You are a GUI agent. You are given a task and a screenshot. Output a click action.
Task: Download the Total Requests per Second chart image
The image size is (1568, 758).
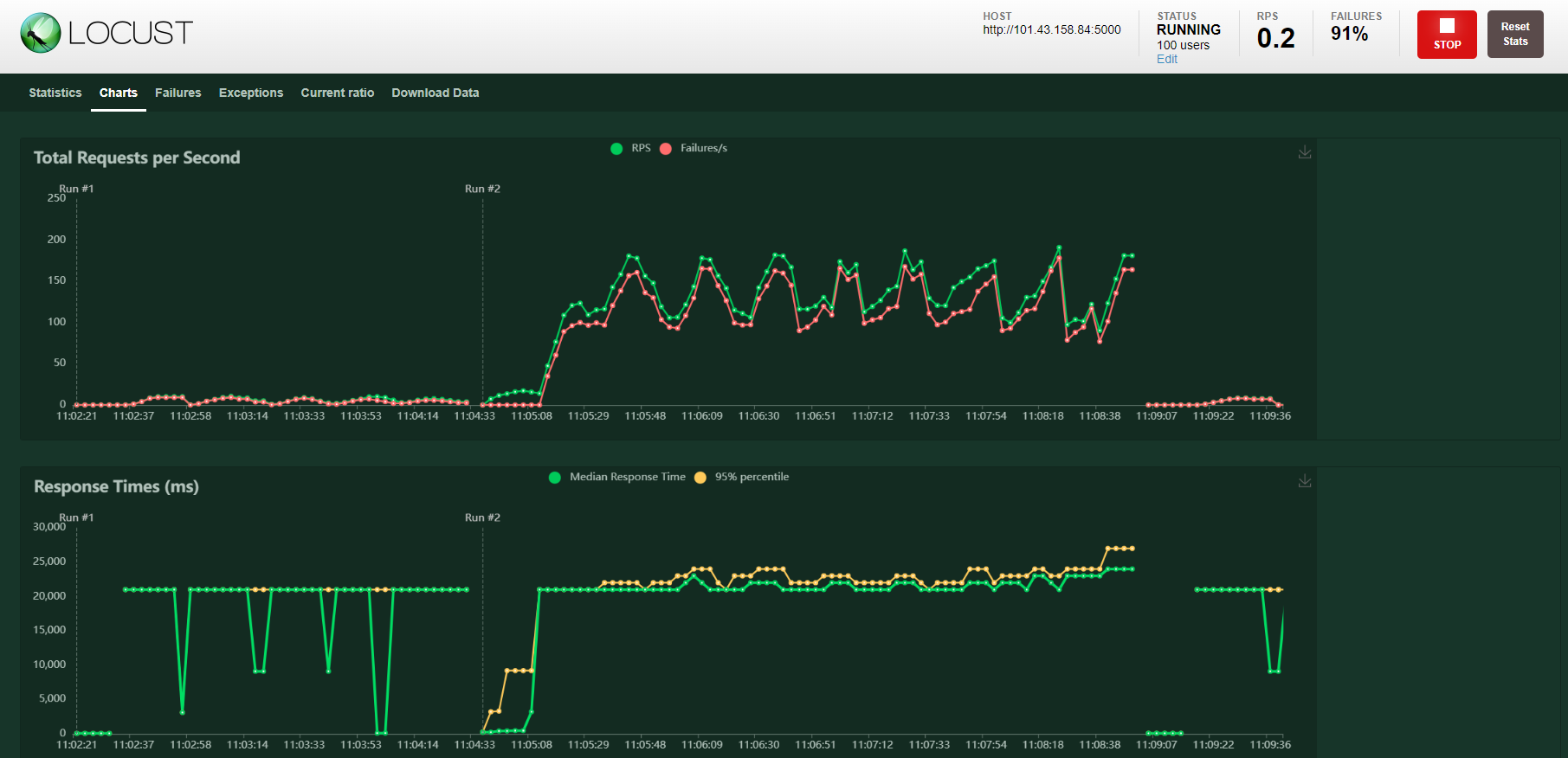point(1305,152)
